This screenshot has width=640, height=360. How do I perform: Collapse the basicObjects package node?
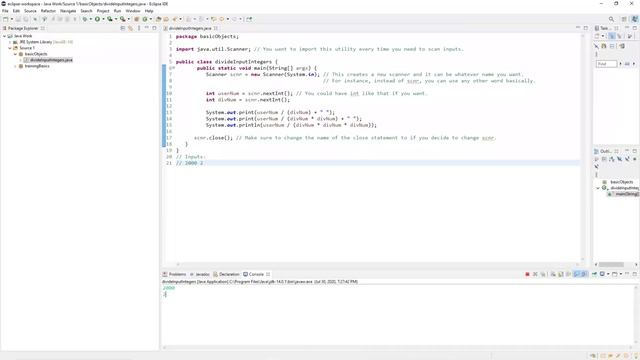[x=16, y=54]
